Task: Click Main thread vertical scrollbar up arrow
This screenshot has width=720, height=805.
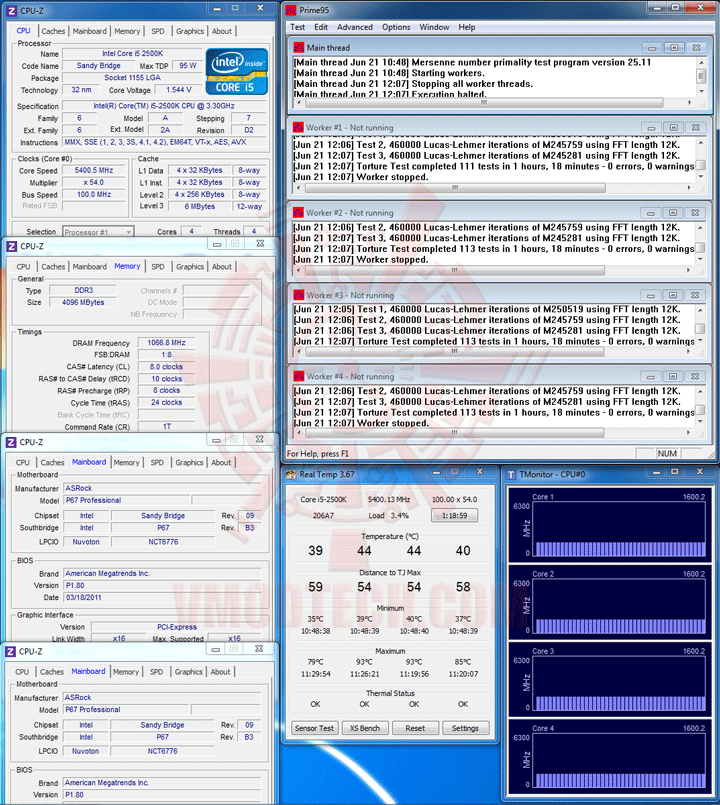Action: (701, 62)
